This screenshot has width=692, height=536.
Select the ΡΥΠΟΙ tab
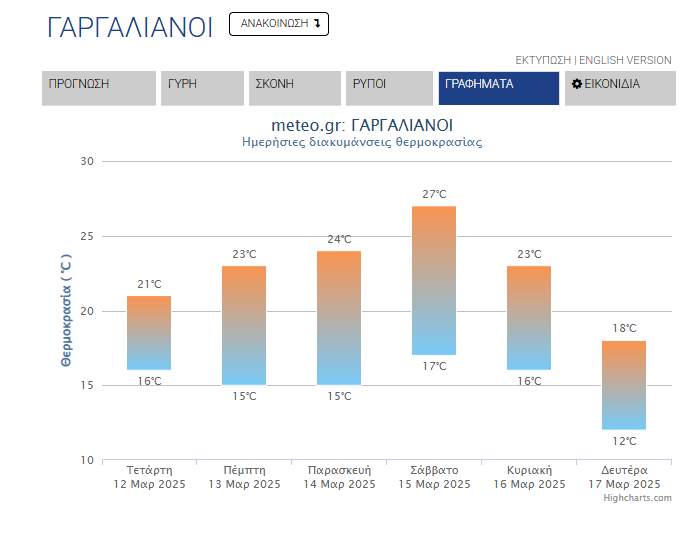click(x=389, y=88)
